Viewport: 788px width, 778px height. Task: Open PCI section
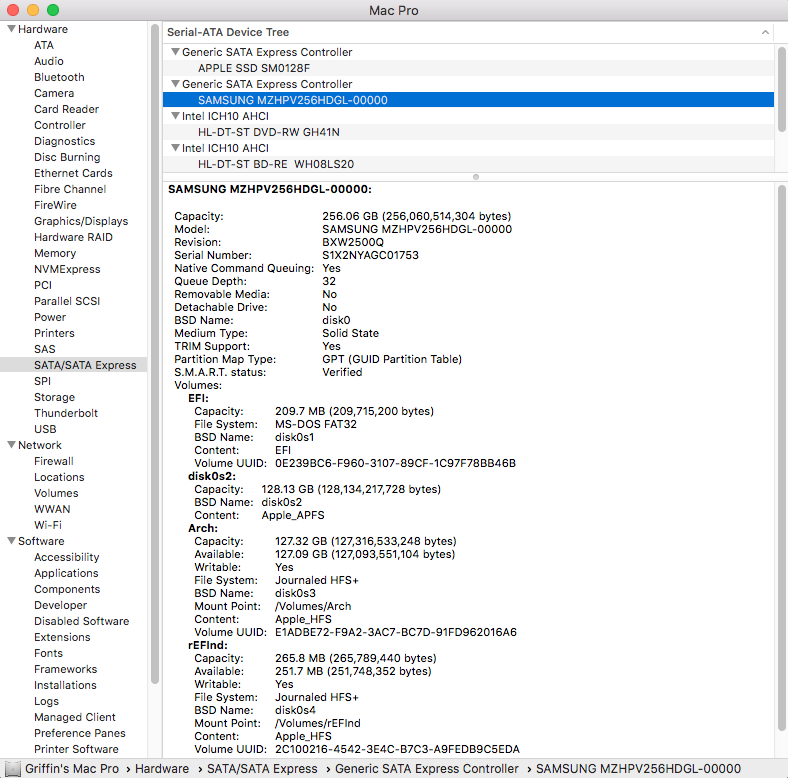[43, 285]
